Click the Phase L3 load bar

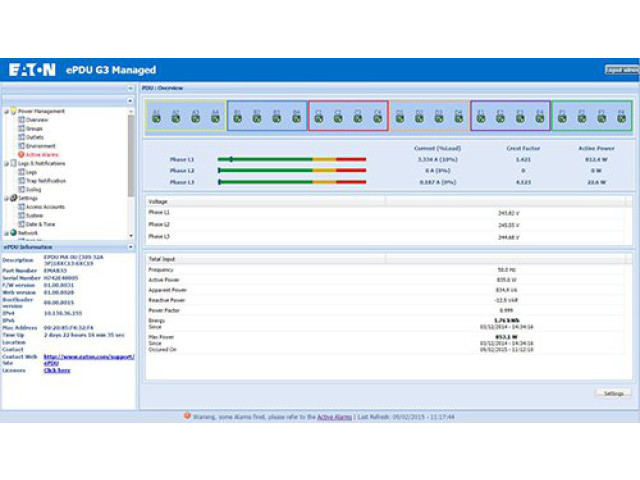[292, 182]
